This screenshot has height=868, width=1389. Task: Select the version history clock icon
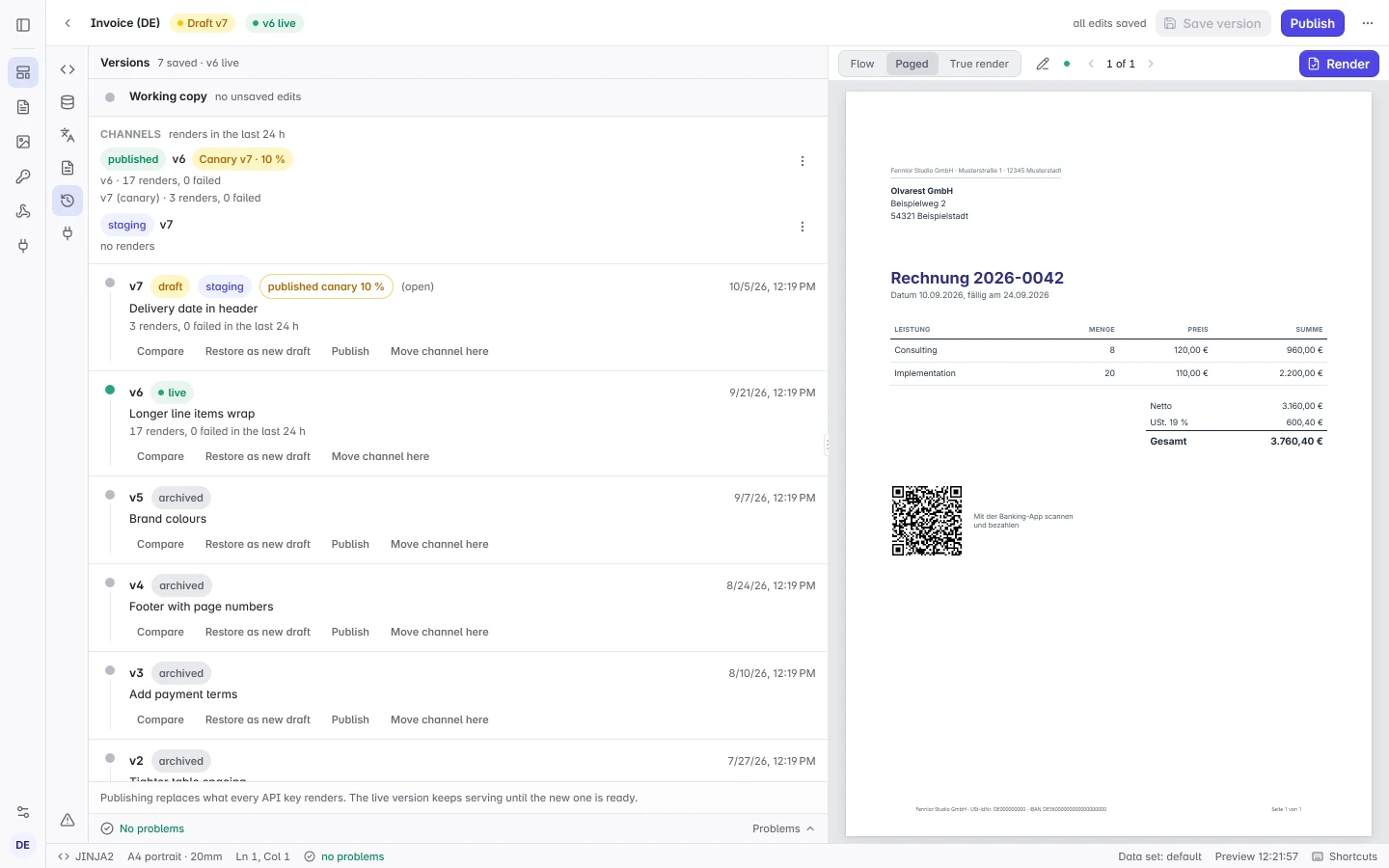tap(68, 201)
